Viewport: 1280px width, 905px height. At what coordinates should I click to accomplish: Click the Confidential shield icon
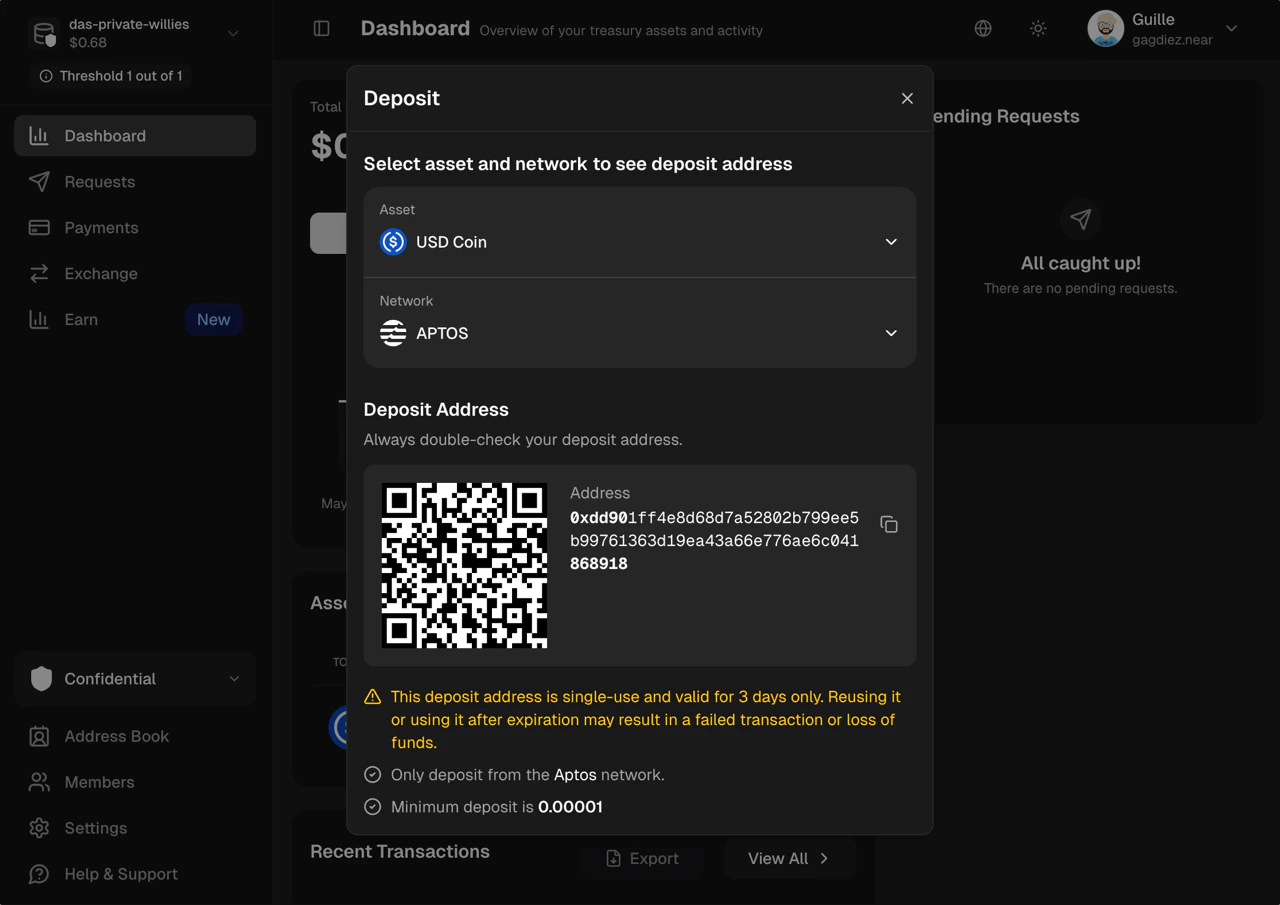click(41, 679)
